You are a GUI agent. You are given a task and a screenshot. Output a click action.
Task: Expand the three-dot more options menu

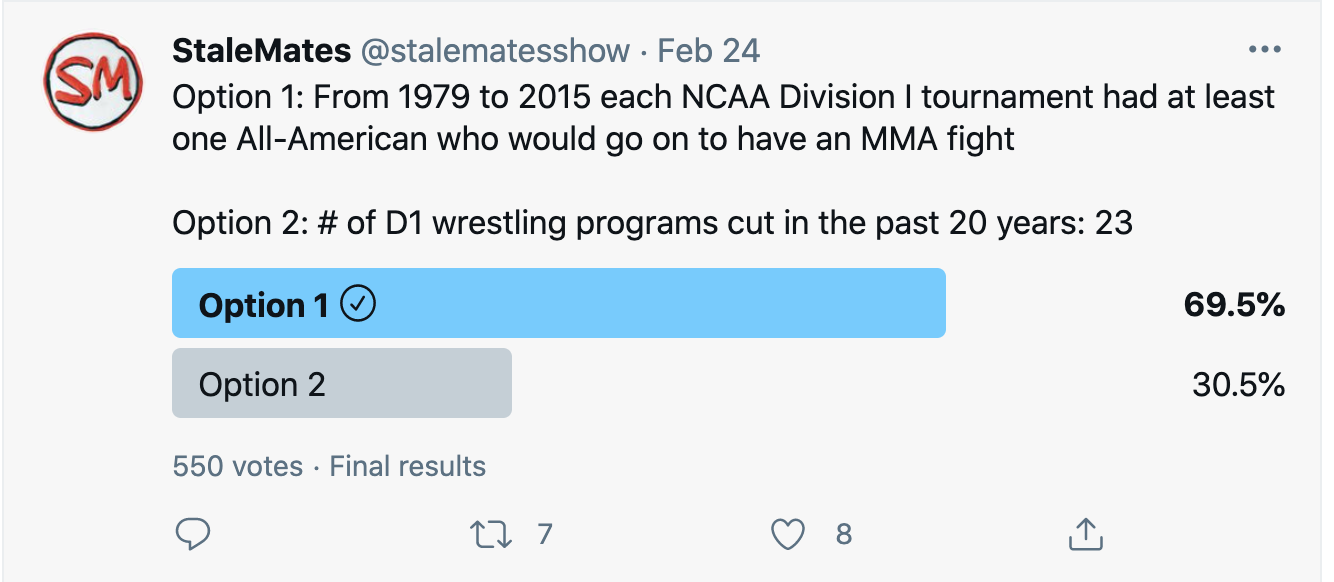[1265, 50]
